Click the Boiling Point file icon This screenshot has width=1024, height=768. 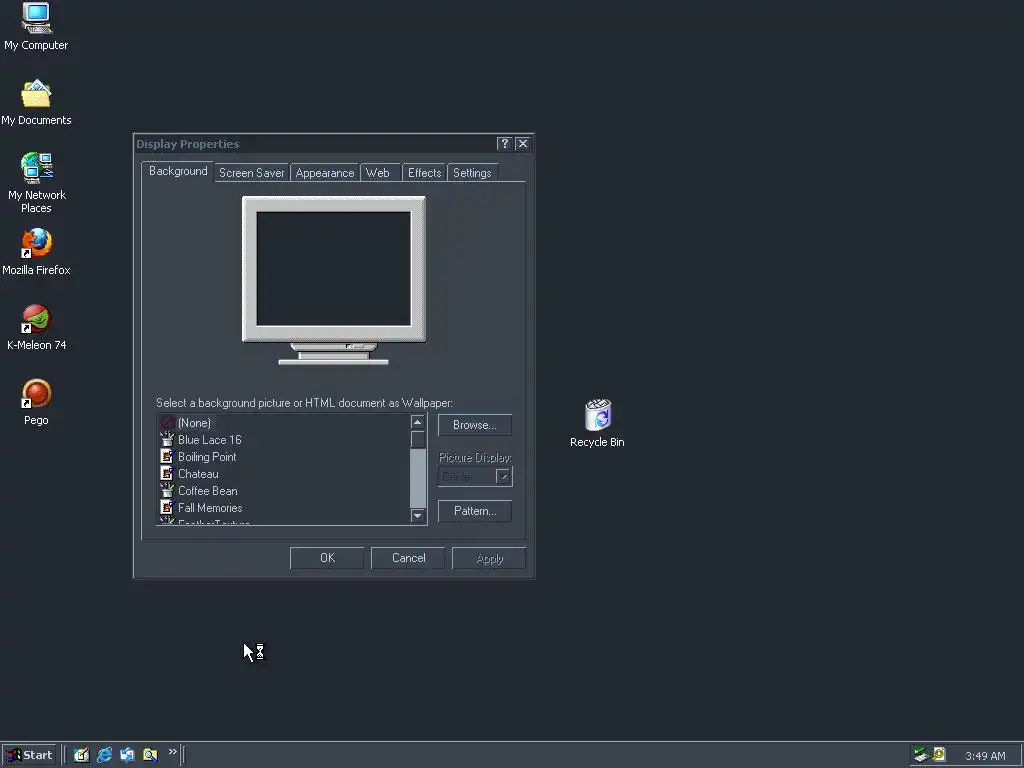(167, 456)
